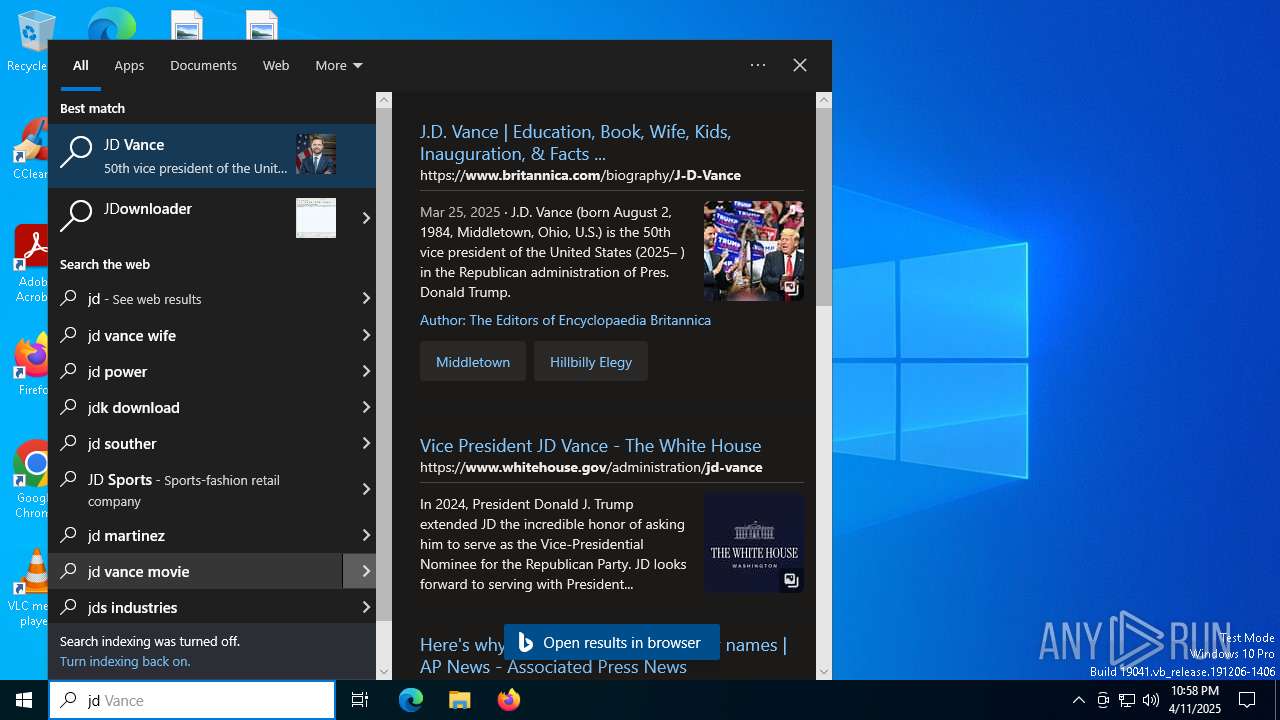The width and height of the screenshot is (1280, 720).
Task: Click the Hillbilly Elegy tag button
Action: pos(591,361)
